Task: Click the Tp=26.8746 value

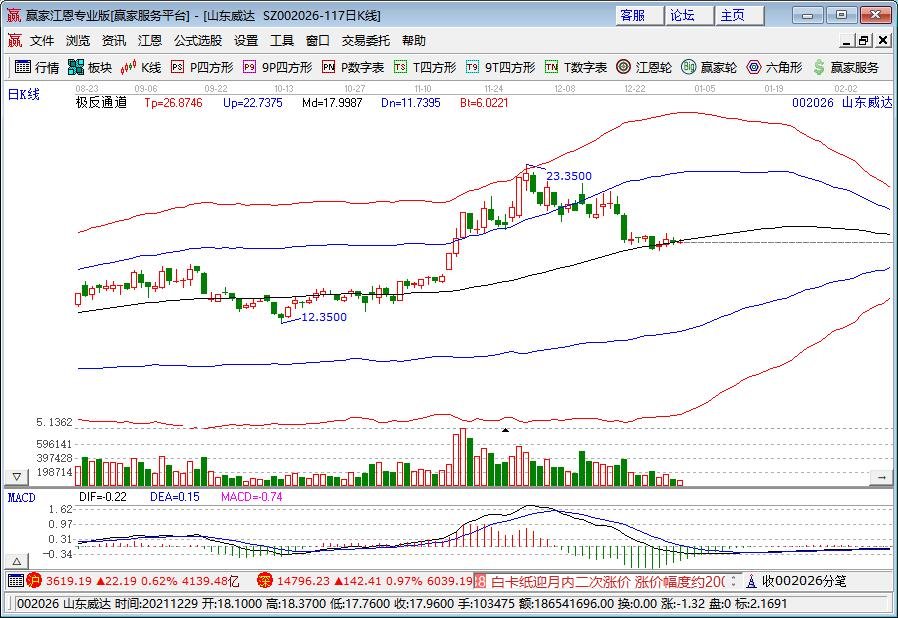Action: pos(174,103)
